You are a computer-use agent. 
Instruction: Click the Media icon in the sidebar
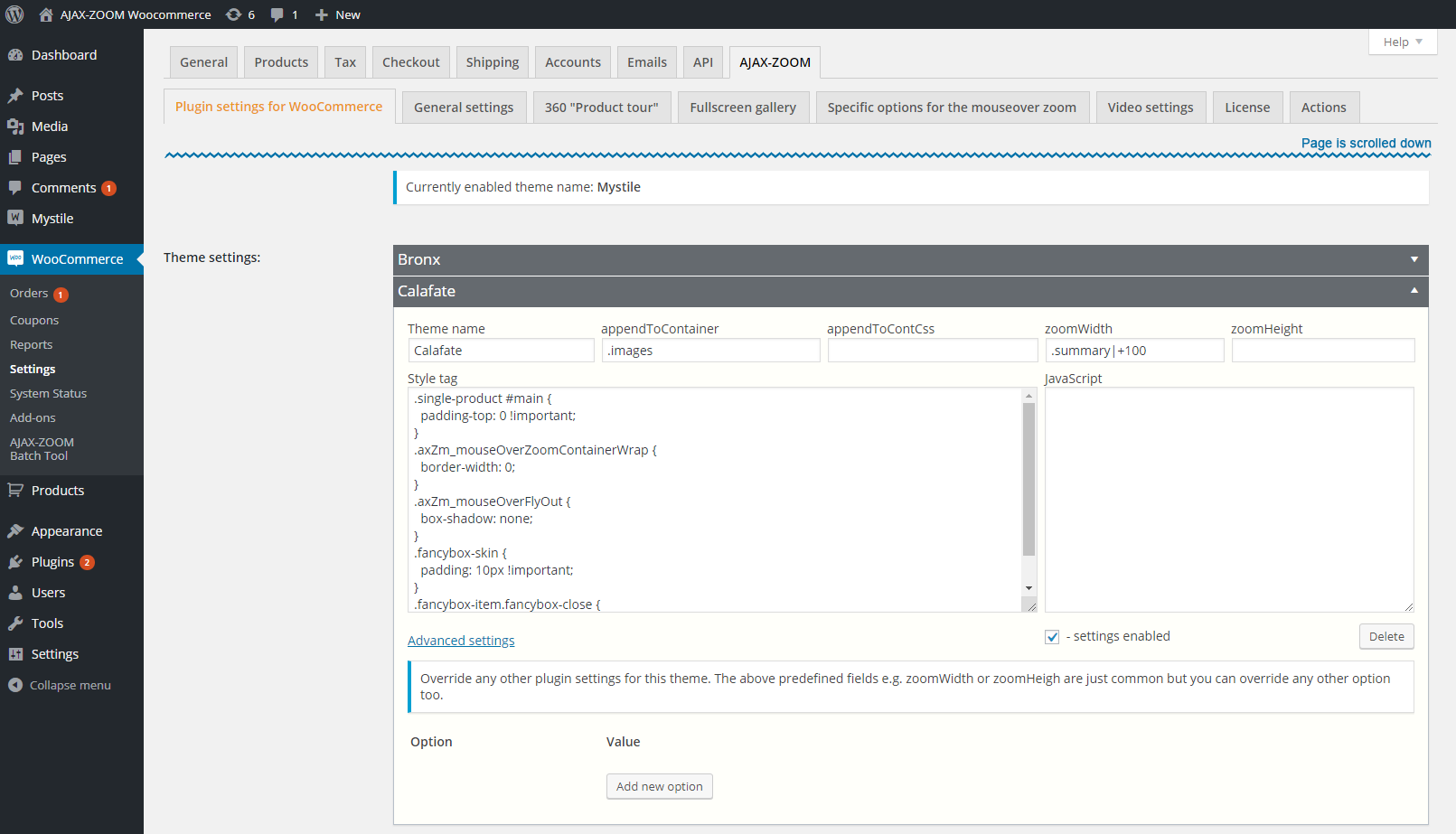(15, 127)
